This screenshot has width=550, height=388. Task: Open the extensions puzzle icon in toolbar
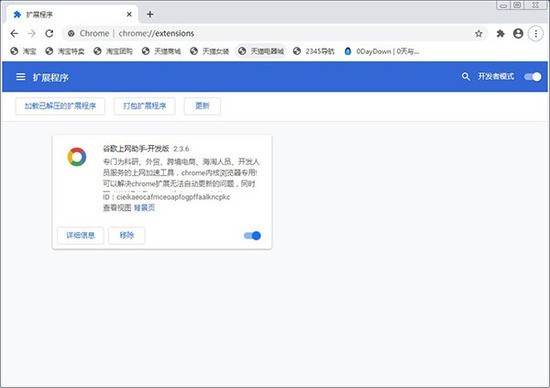pos(500,33)
